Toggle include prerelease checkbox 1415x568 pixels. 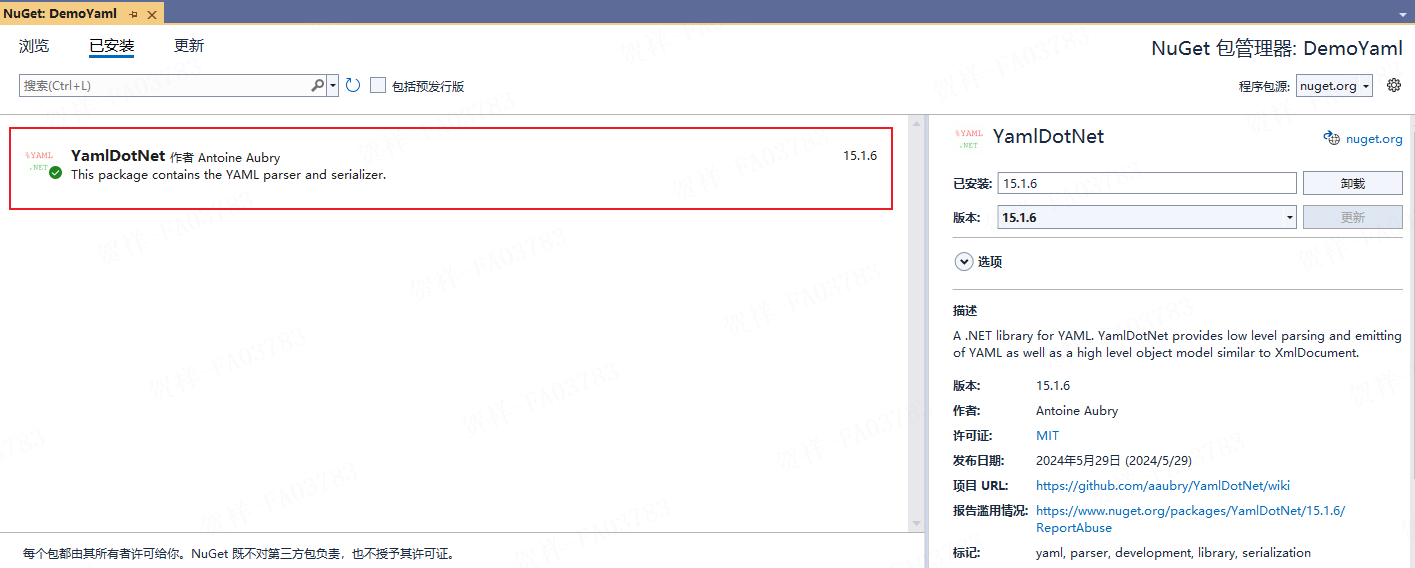coord(378,86)
